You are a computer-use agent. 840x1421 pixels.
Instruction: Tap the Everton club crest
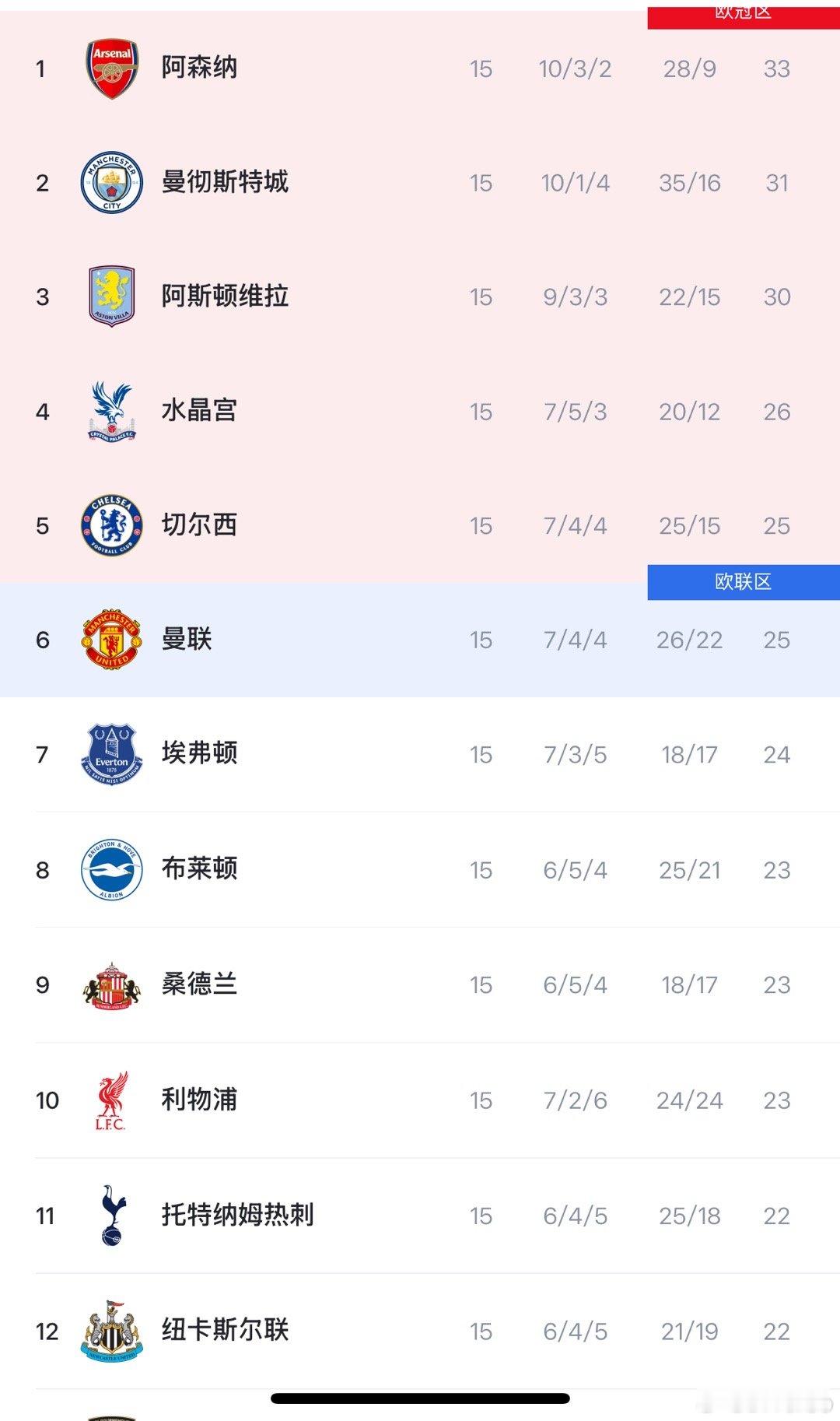pos(112,754)
